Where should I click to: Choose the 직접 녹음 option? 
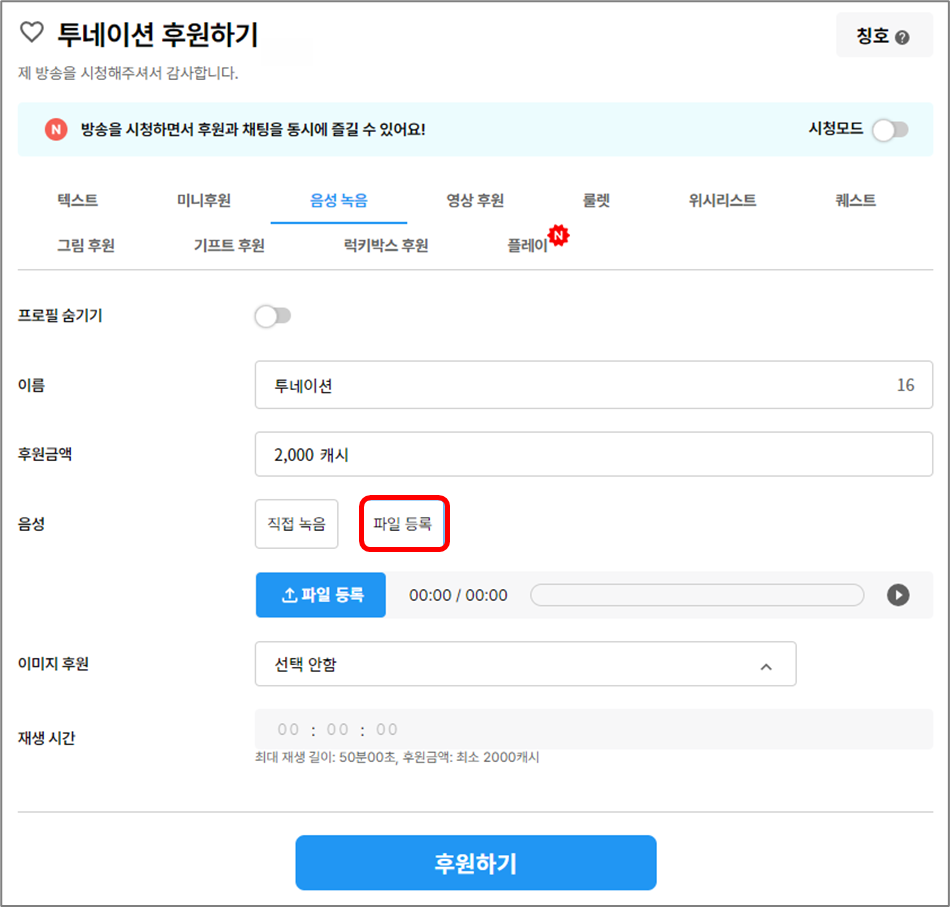(296, 524)
